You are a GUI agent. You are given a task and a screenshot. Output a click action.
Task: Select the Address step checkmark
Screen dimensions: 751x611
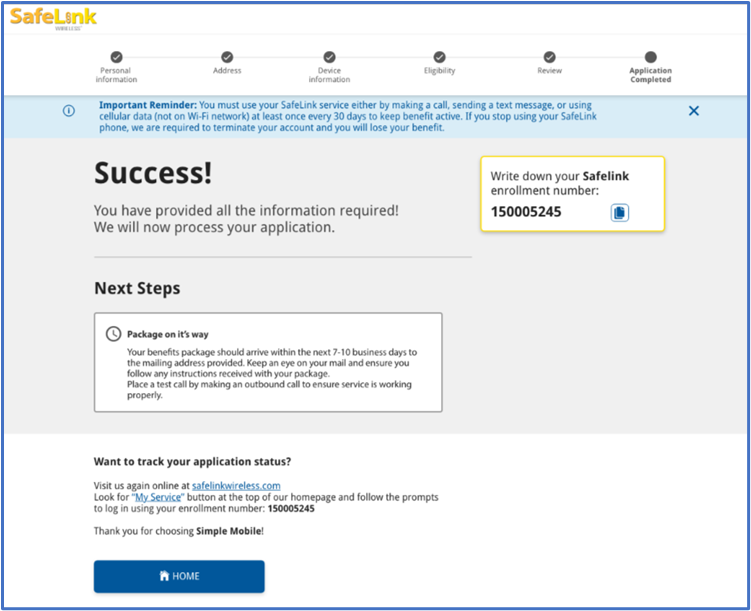[x=227, y=57]
